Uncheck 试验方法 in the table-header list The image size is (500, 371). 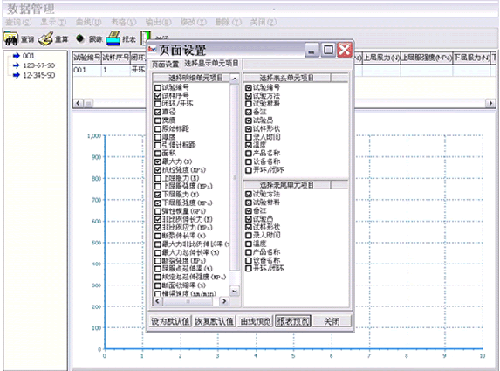pyautogui.click(x=248, y=96)
